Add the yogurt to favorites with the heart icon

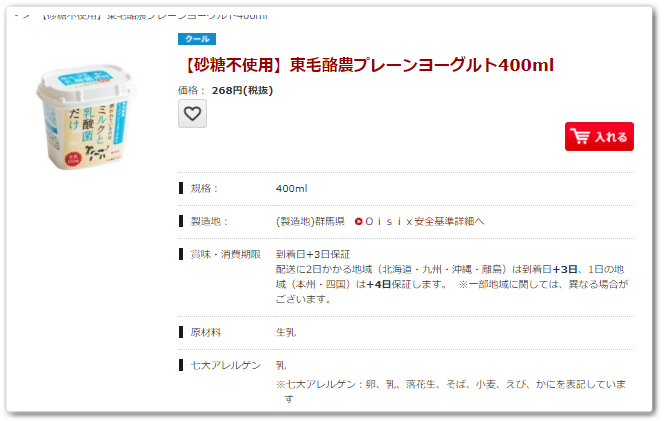click(x=192, y=114)
